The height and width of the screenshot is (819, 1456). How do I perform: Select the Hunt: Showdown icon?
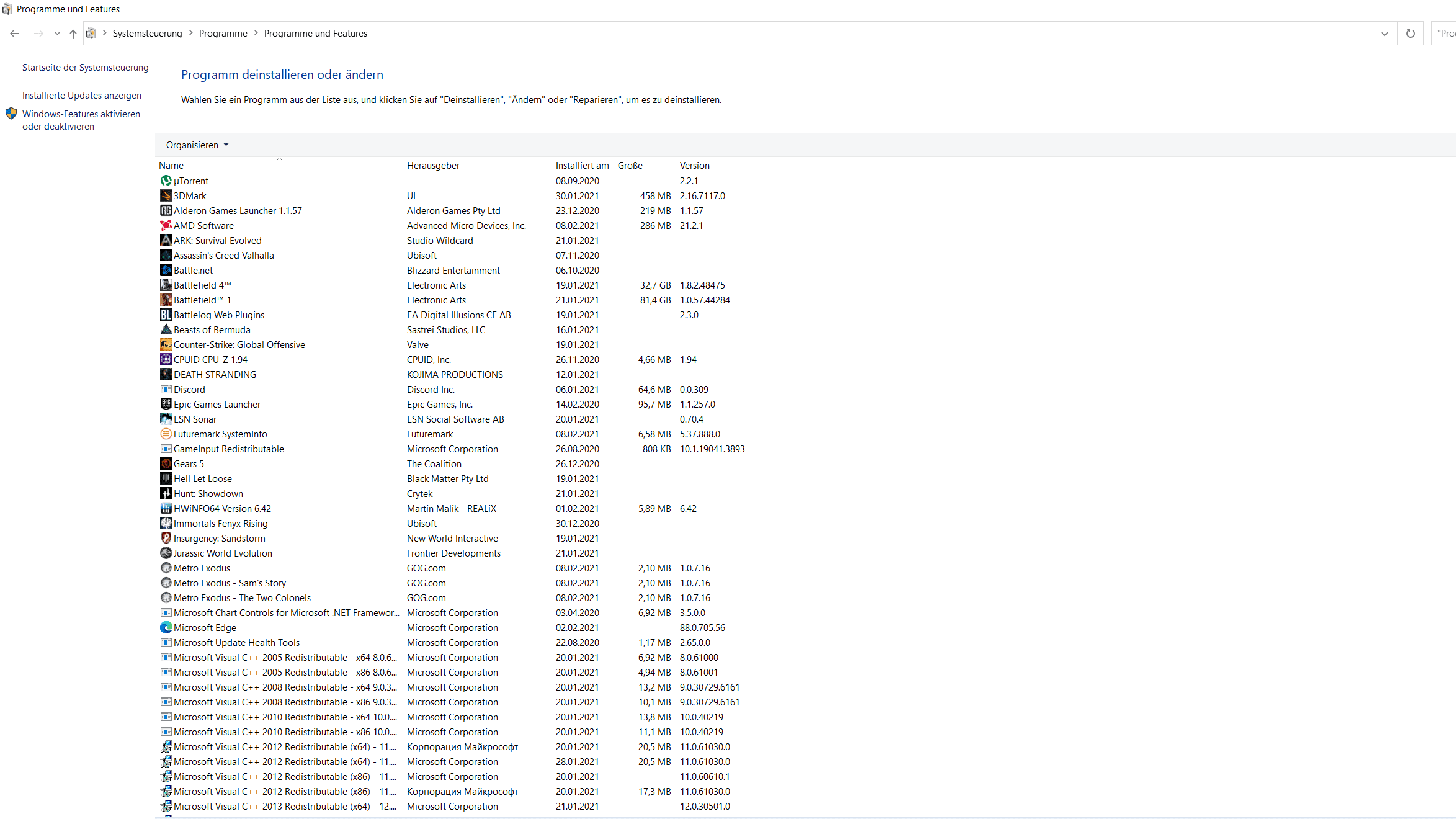click(x=166, y=493)
